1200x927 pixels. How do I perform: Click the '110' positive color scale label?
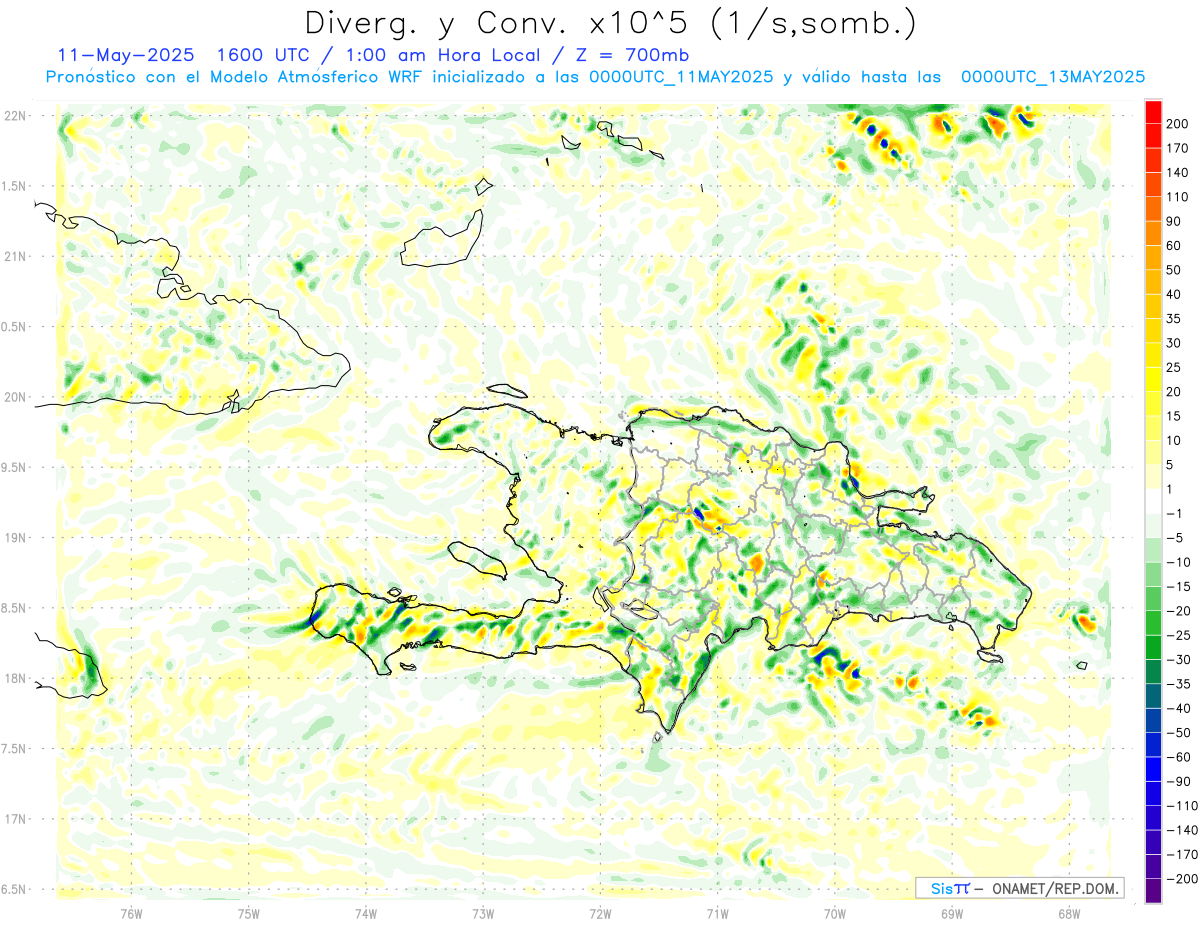(x=1179, y=197)
